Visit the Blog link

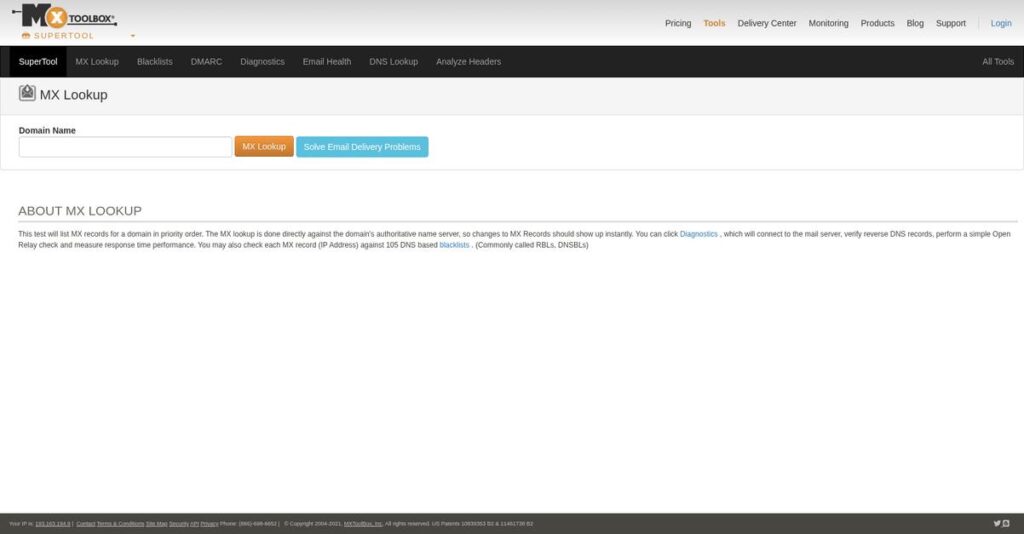[915, 23]
